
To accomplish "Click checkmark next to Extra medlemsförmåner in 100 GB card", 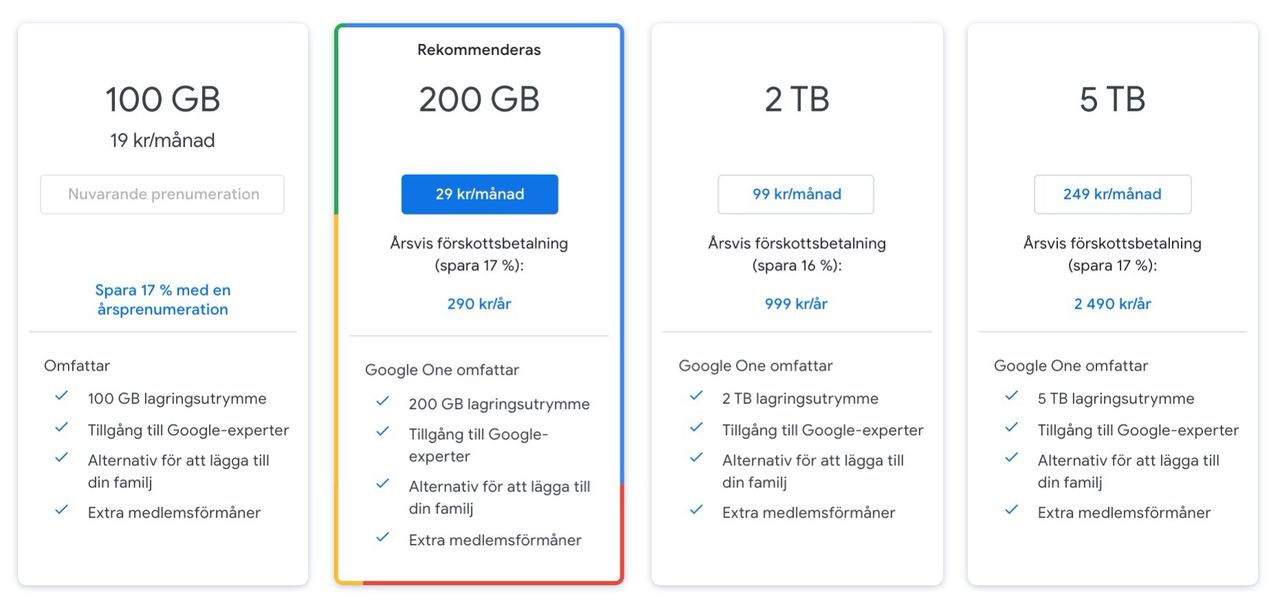I will [x=62, y=510].
